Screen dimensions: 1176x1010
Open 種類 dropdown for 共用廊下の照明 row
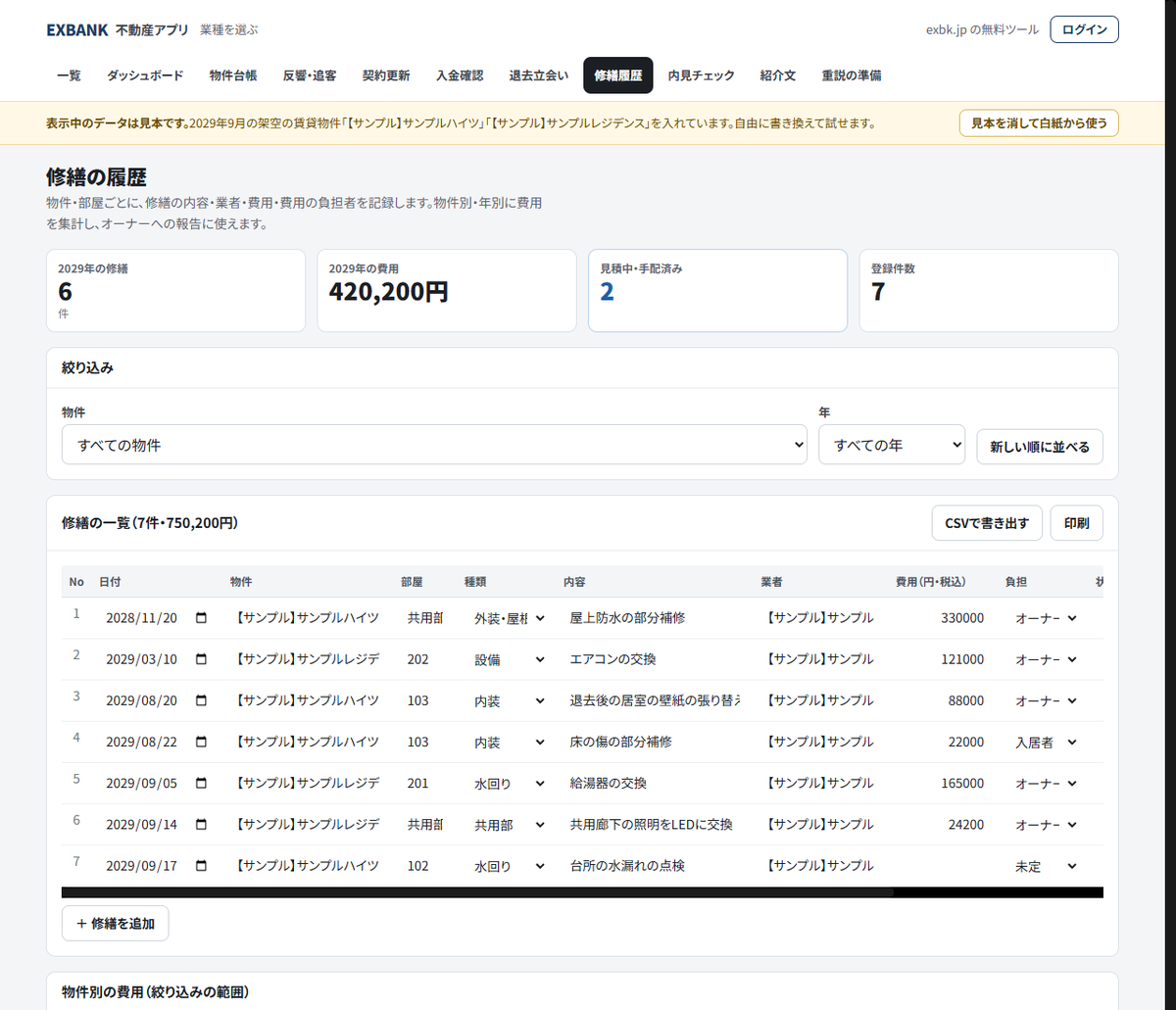pos(509,824)
